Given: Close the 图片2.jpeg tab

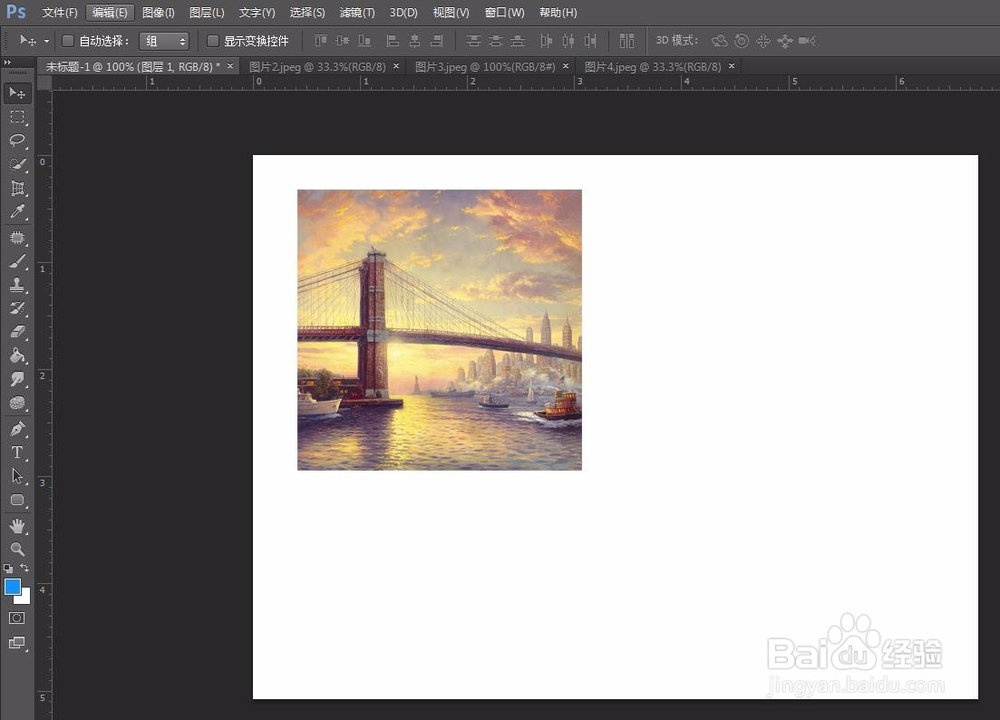Looking at the screenshot, I should coord(396,66).
